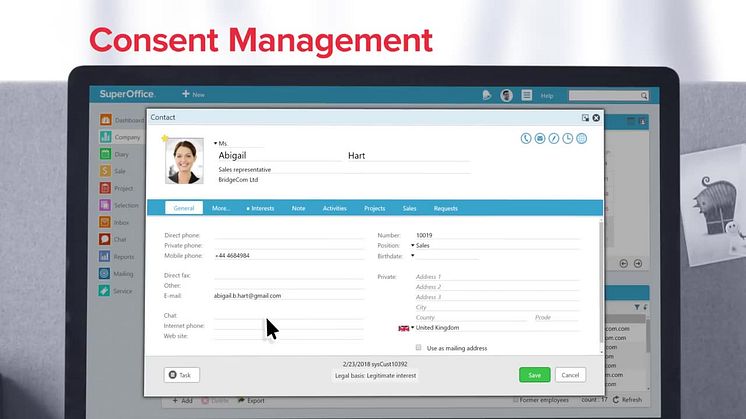Open the Project sidebar icon

tap(105, 188)
